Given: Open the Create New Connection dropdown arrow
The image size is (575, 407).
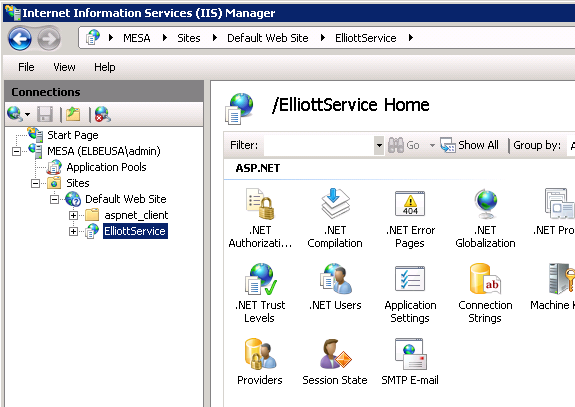Looking at the screenshot, I should pos(28,114).
